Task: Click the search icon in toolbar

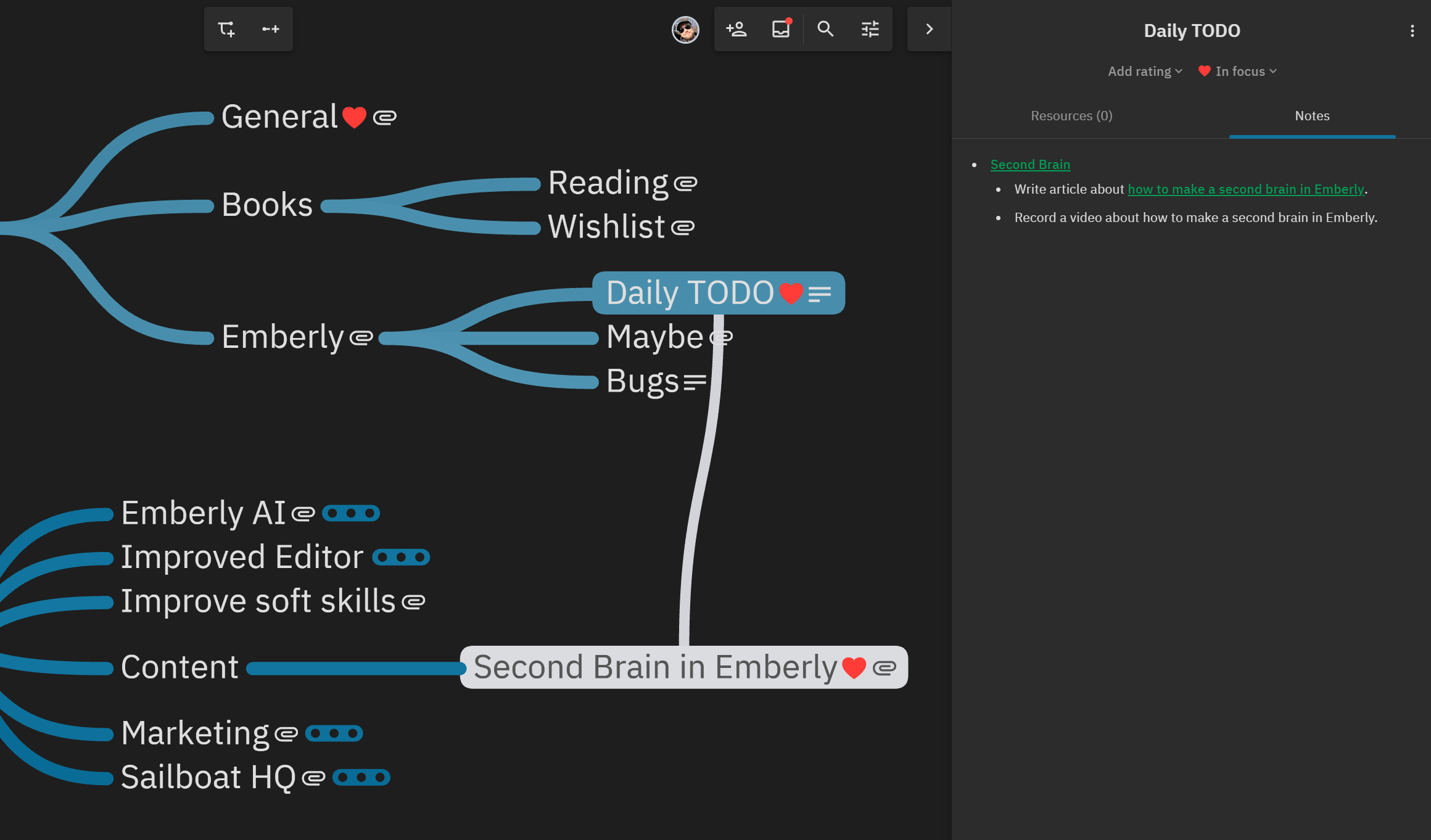Action: pos(824,29)
